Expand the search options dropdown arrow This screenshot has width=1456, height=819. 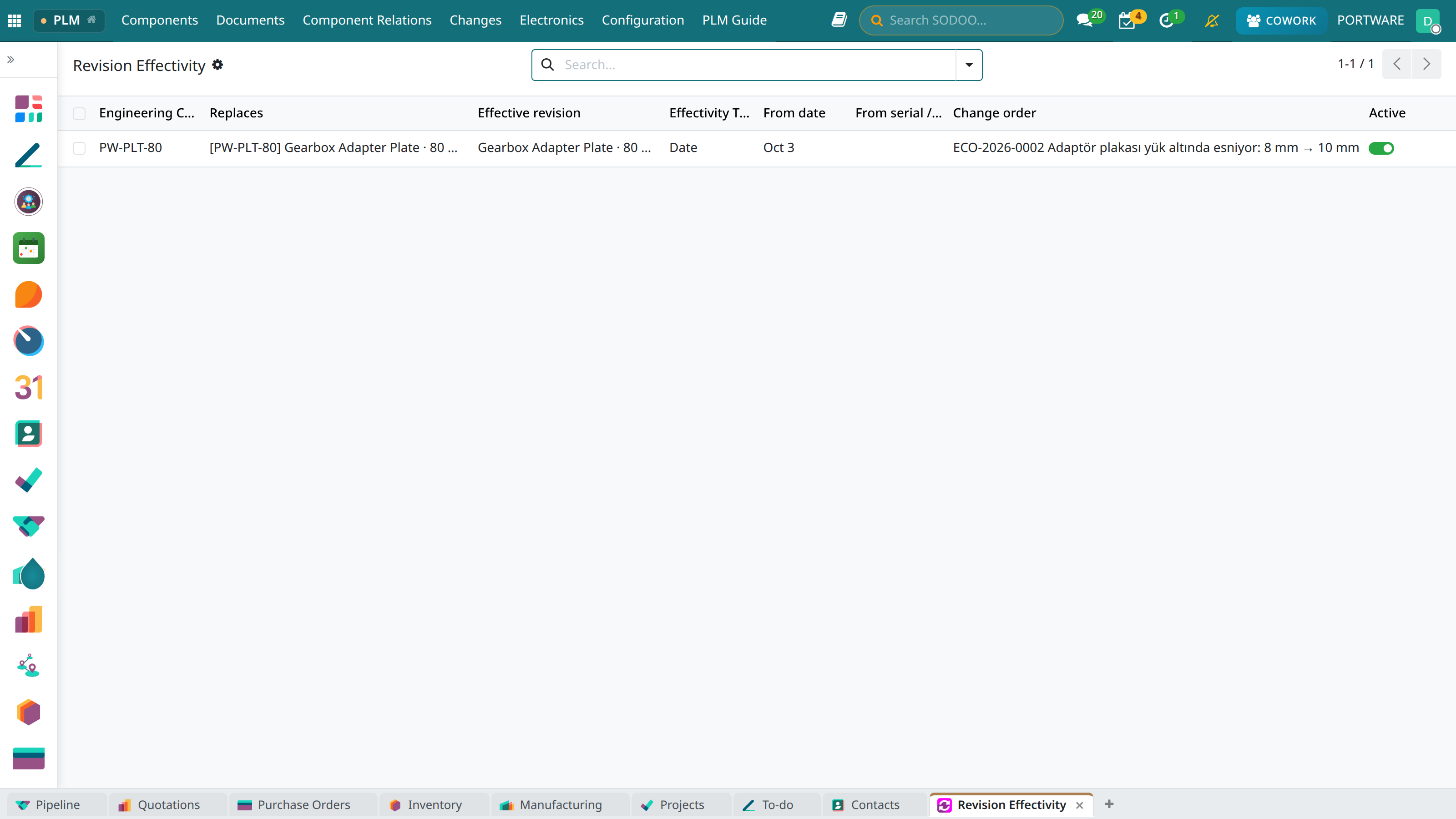[x=969, y=65]
